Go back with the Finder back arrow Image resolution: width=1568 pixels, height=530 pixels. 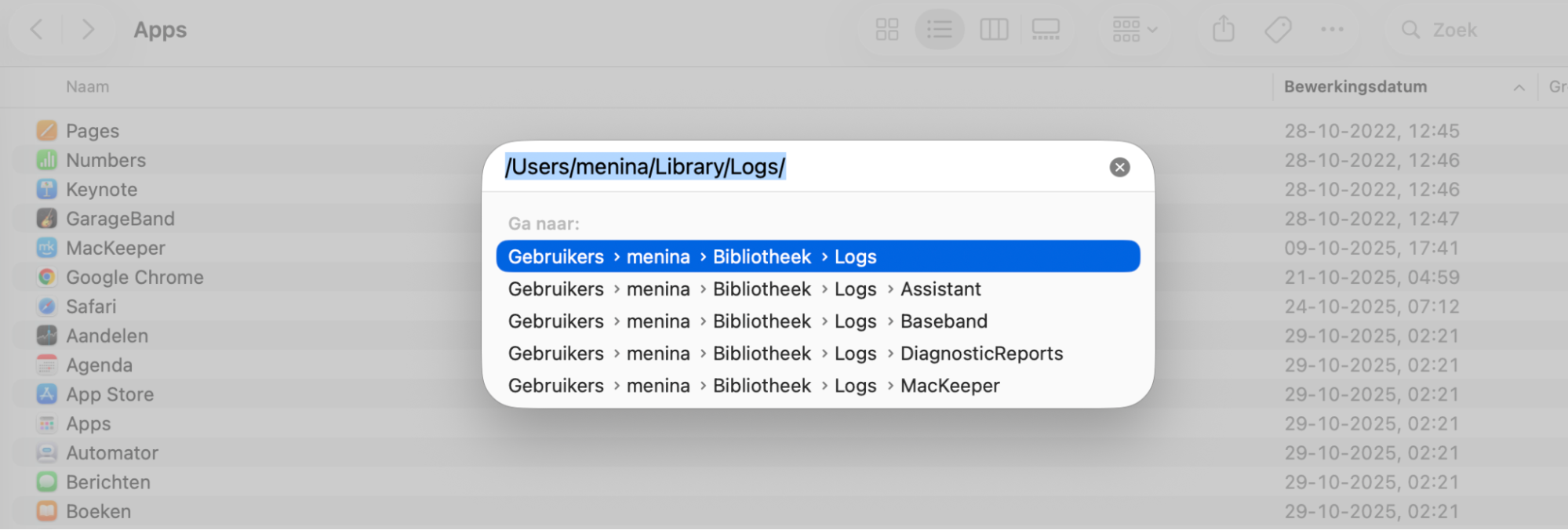pyautogui.click(x=36, y=30)
